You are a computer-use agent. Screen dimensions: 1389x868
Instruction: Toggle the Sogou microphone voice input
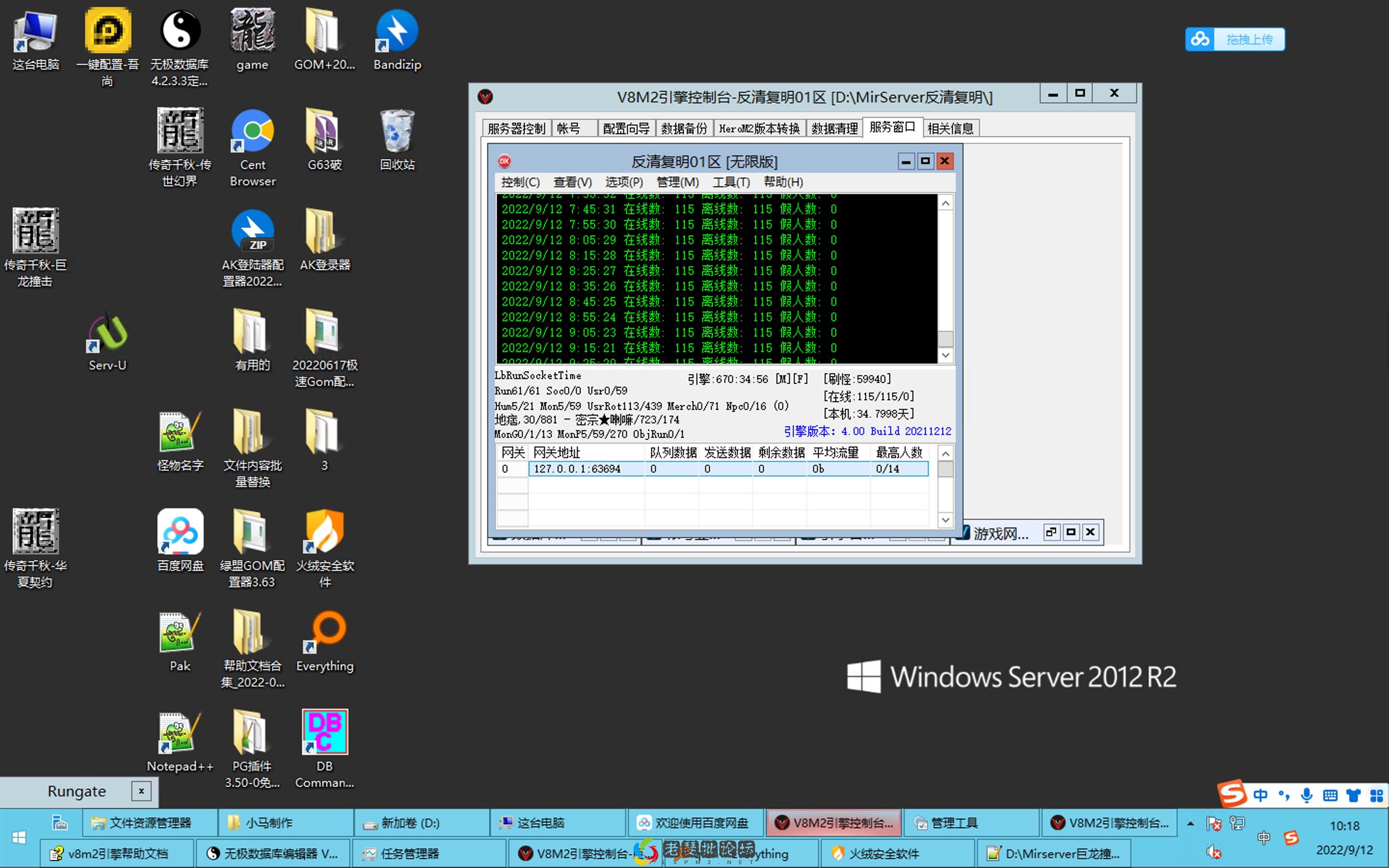pos(1307,795)
